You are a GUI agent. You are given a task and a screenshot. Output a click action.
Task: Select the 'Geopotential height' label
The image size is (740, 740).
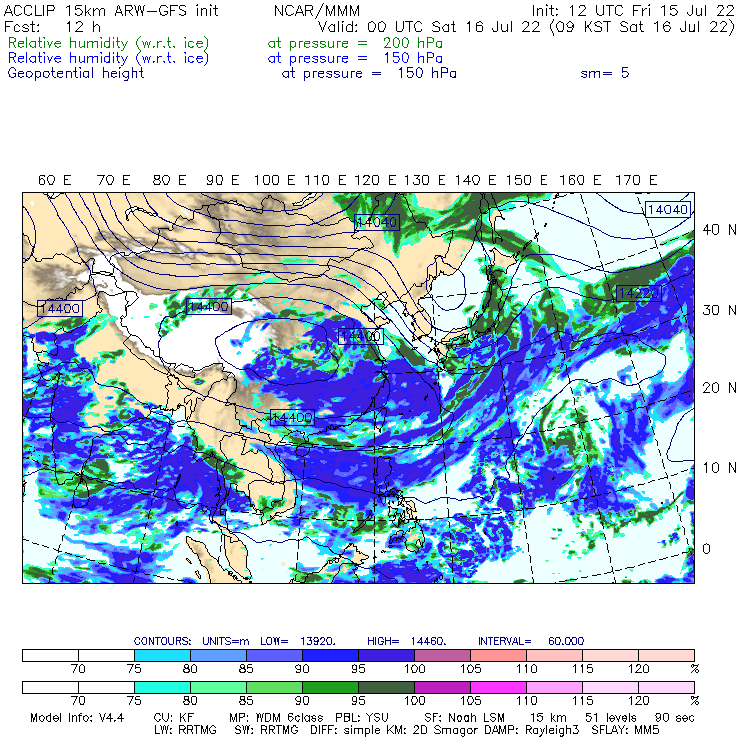coord(76,74)
